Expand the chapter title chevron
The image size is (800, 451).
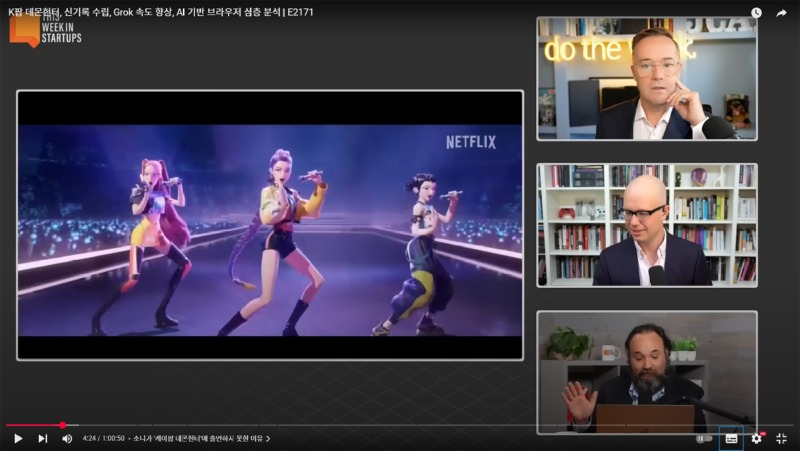[268, 438]
